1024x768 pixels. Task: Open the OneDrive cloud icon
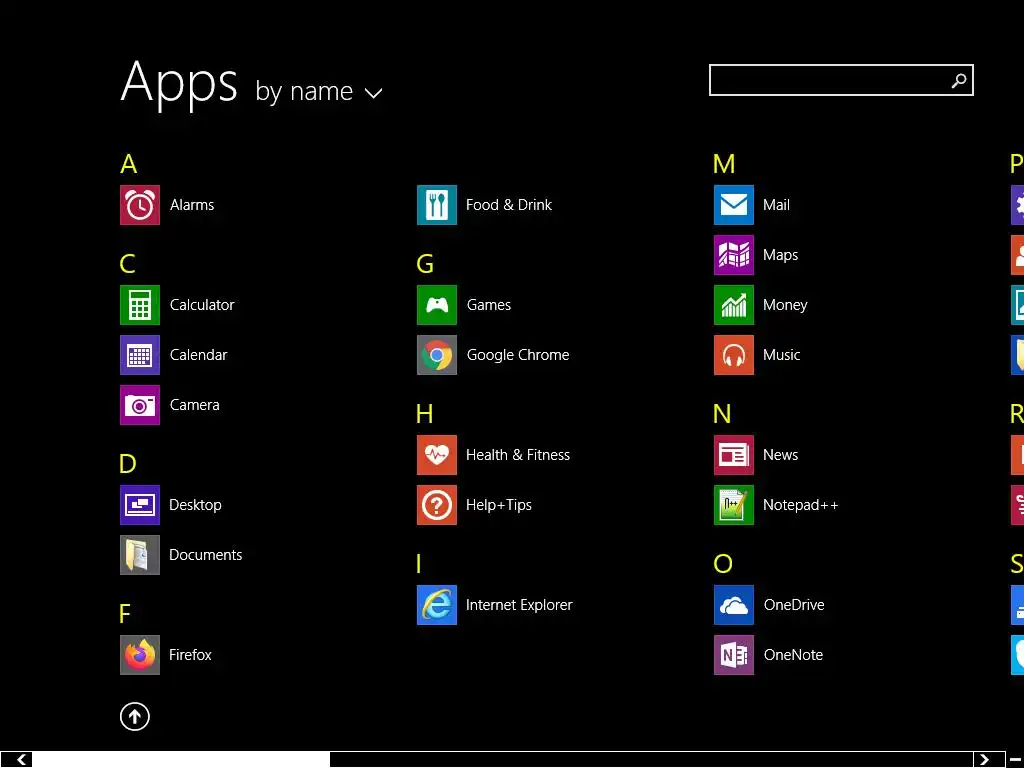pos(734,605)
